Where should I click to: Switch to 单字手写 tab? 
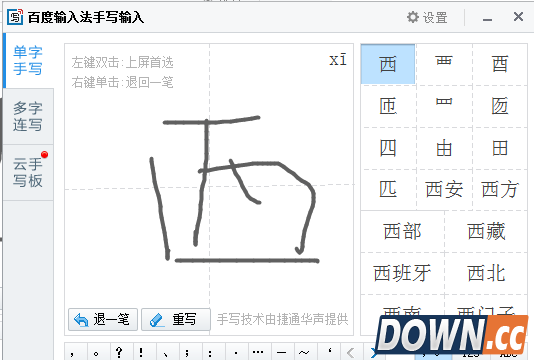coord(28,61)
